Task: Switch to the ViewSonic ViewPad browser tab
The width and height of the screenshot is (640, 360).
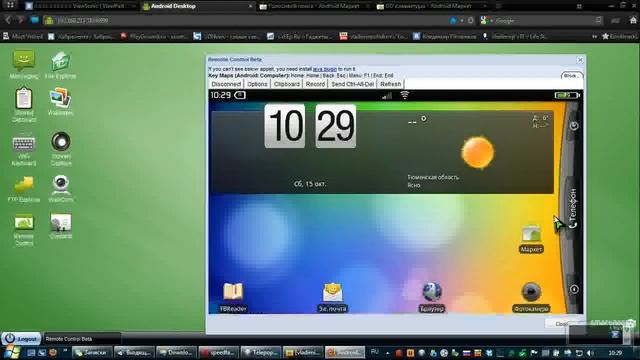Action: click(81, 6)
